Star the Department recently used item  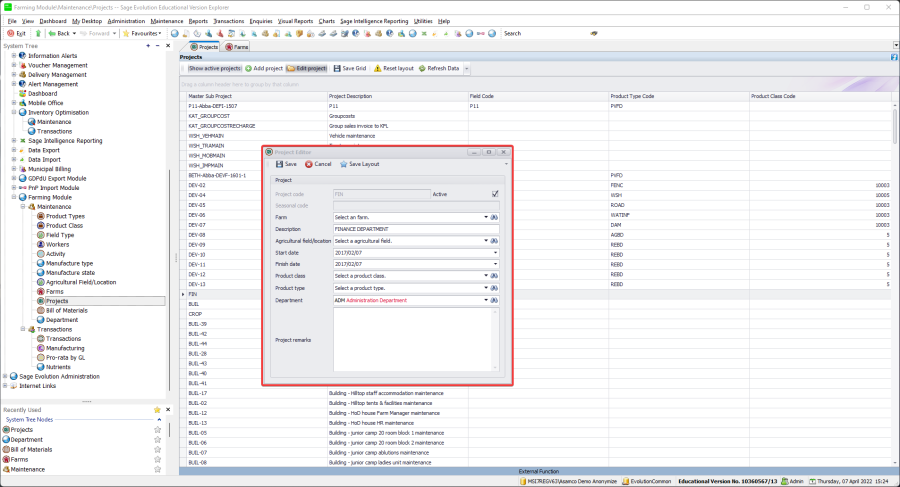coord(157,439)
